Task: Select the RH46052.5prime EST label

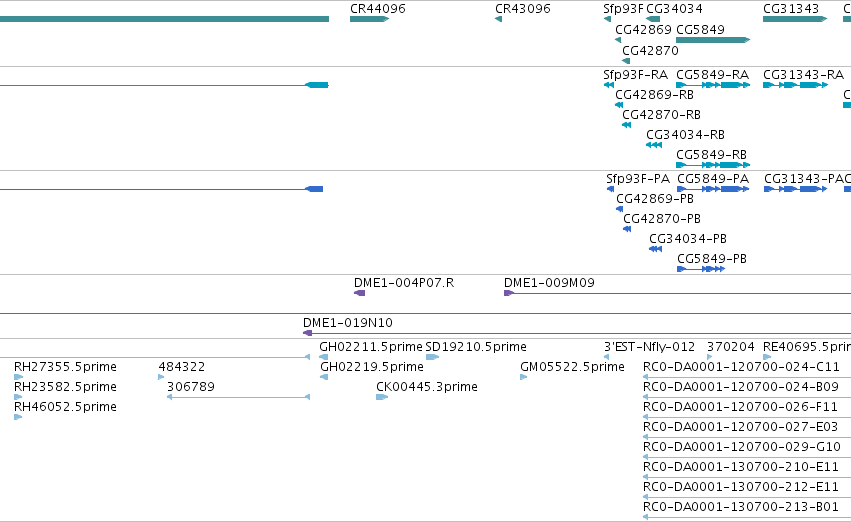Action: (x=65, y=407)
